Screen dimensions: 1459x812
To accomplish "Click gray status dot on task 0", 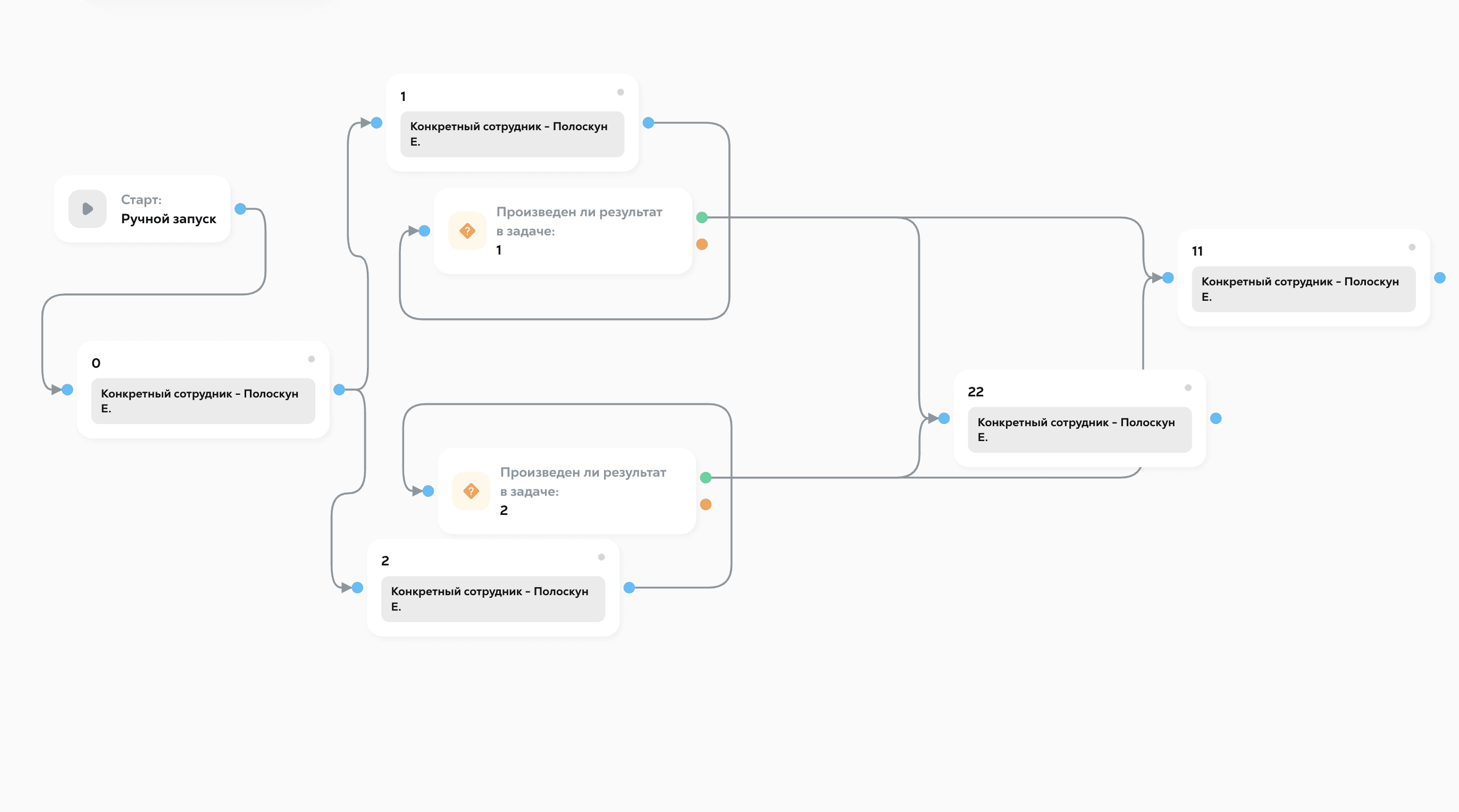I will point(311,359).
